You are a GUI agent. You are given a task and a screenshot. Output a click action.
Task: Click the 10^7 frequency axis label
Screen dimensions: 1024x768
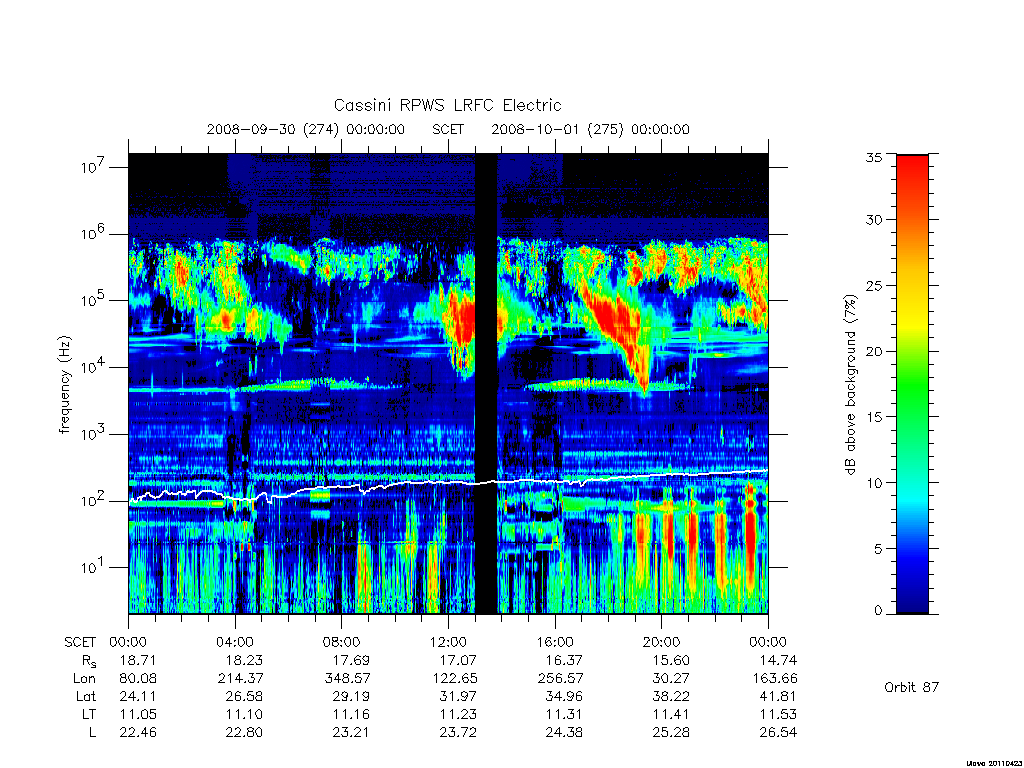pos(93,167)
